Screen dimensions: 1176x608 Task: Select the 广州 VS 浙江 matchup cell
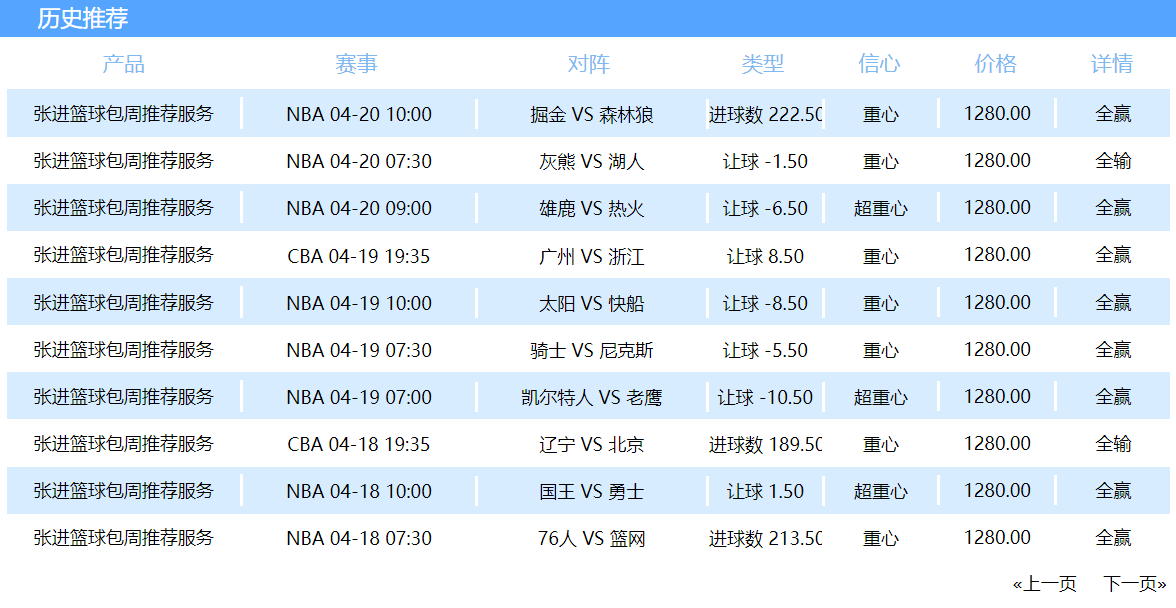(592, 256)
